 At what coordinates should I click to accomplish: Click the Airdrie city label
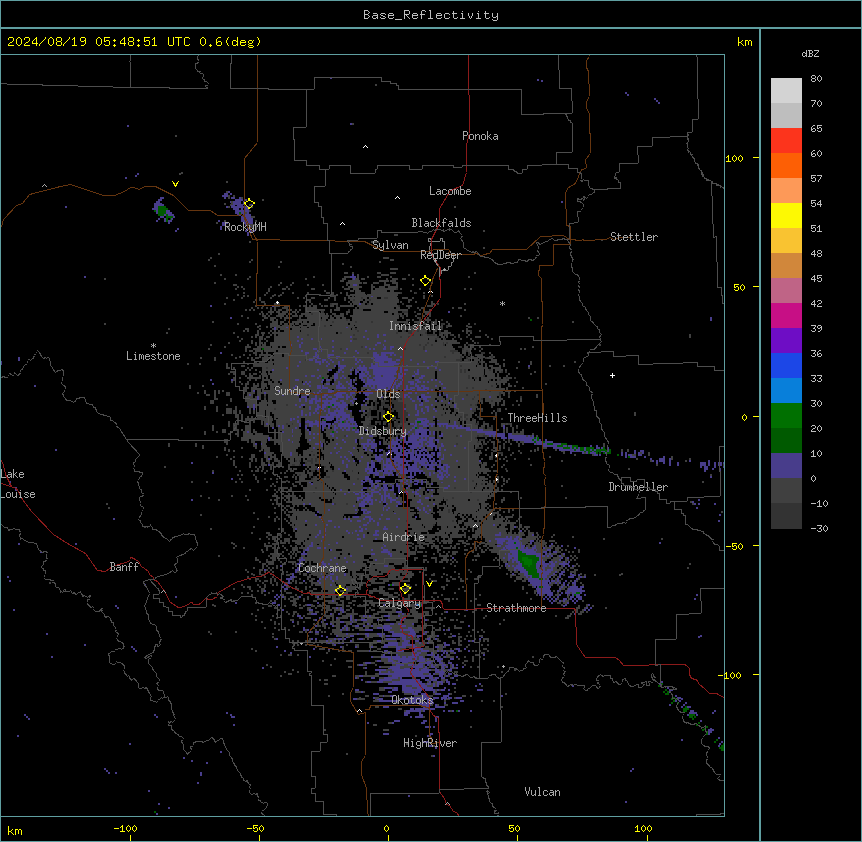click(x=404, y=537)
